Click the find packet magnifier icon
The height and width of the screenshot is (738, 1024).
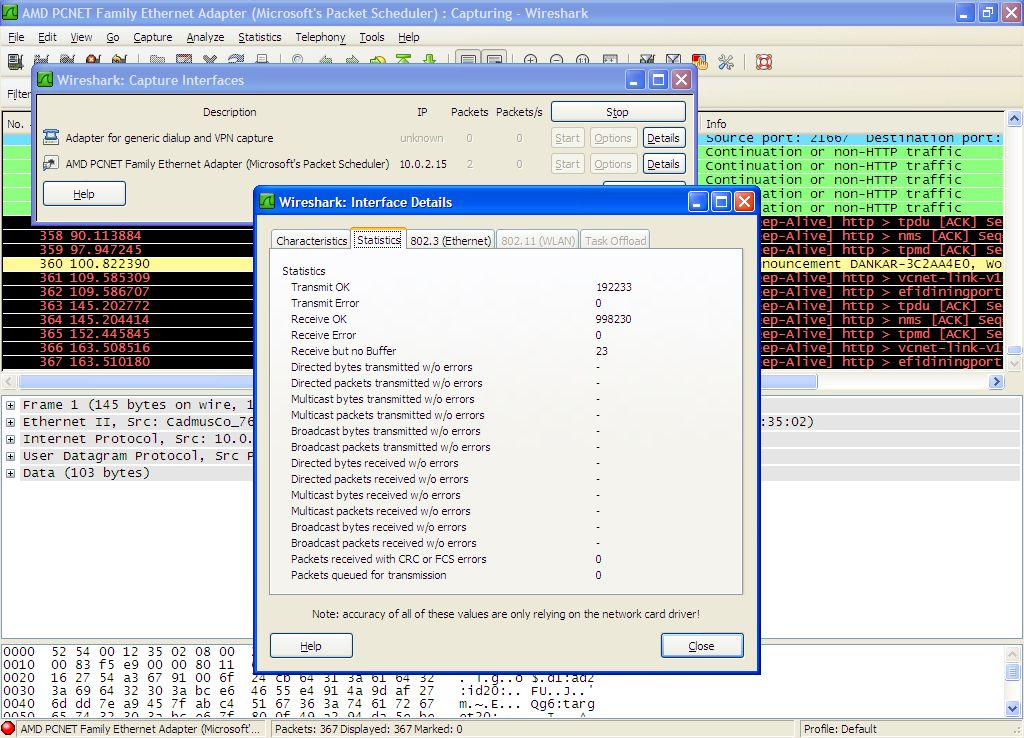pyautogui.click(x=298, y=61)
